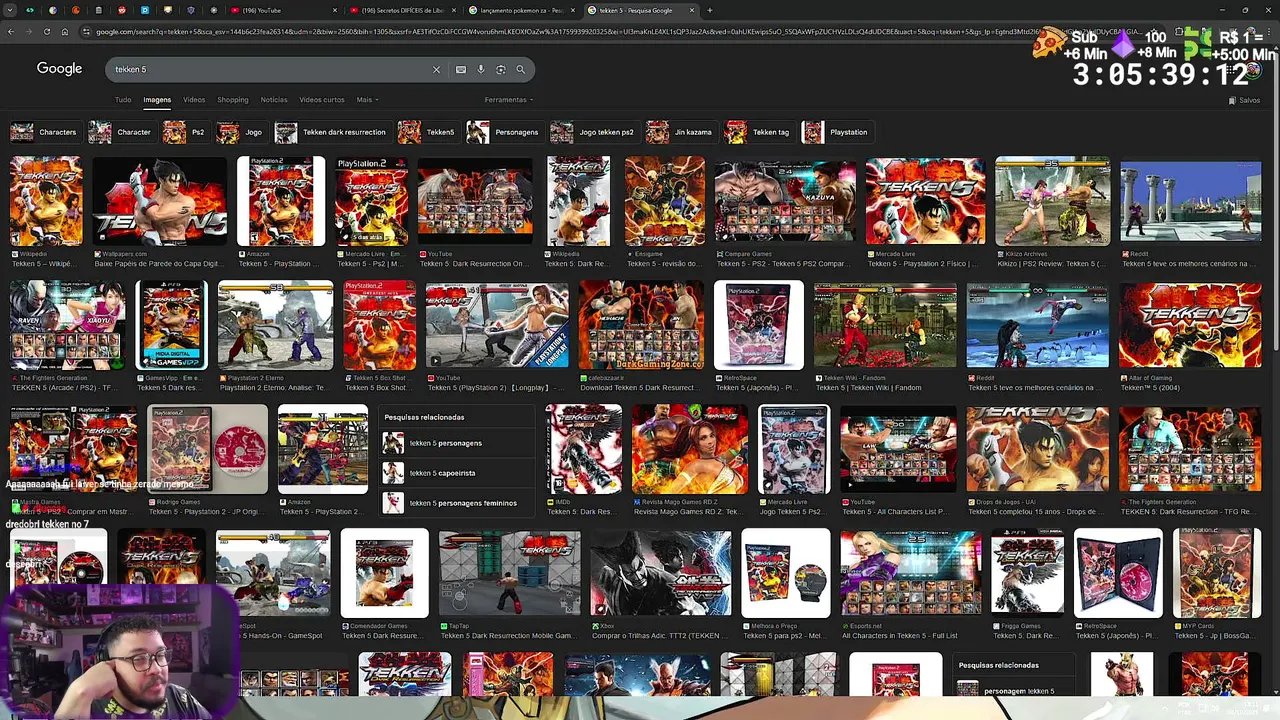Open Reddit 'Tekken 5 teve os melhores cenários' top-row thumbnail
The height and width of the screenshot is (720, 1280).
point(1190,201)
